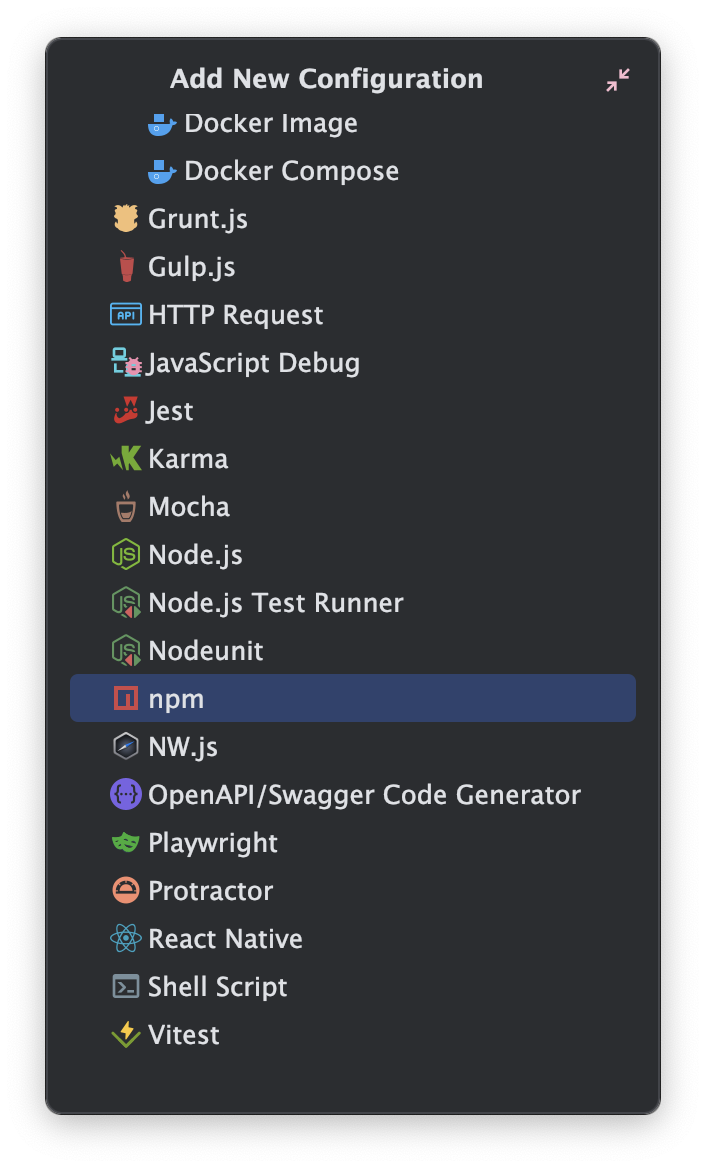The image size is (706, 1168).
Task: Select the Mocha coffee cup icon
Action: pyautogui.click(x=126, y=507)
